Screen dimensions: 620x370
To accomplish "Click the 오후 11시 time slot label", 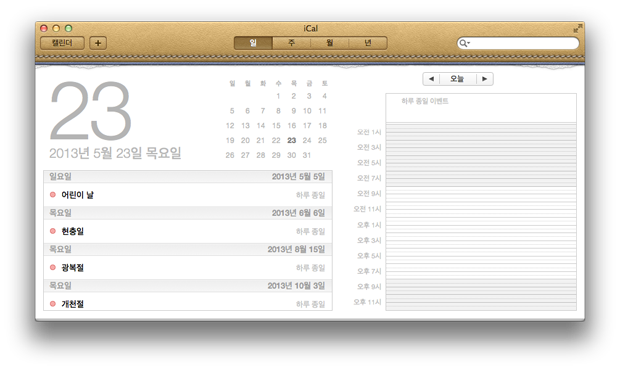I will point(367,302).
